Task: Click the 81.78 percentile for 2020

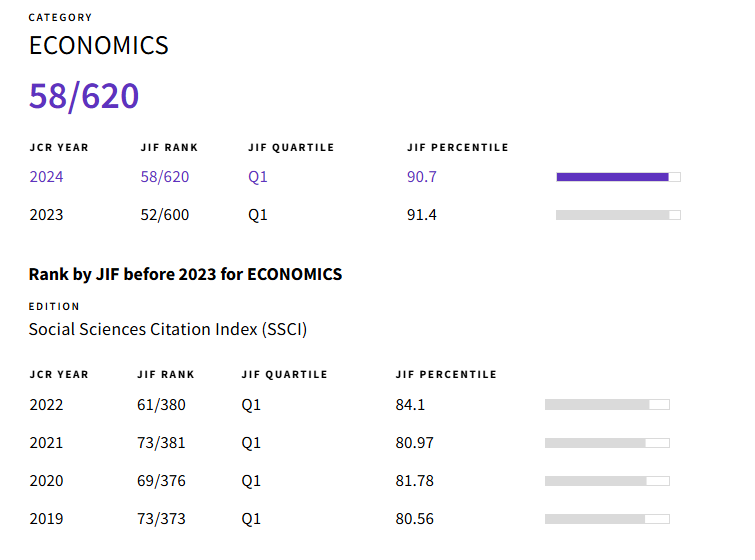Action: click(x=414, y=481)
